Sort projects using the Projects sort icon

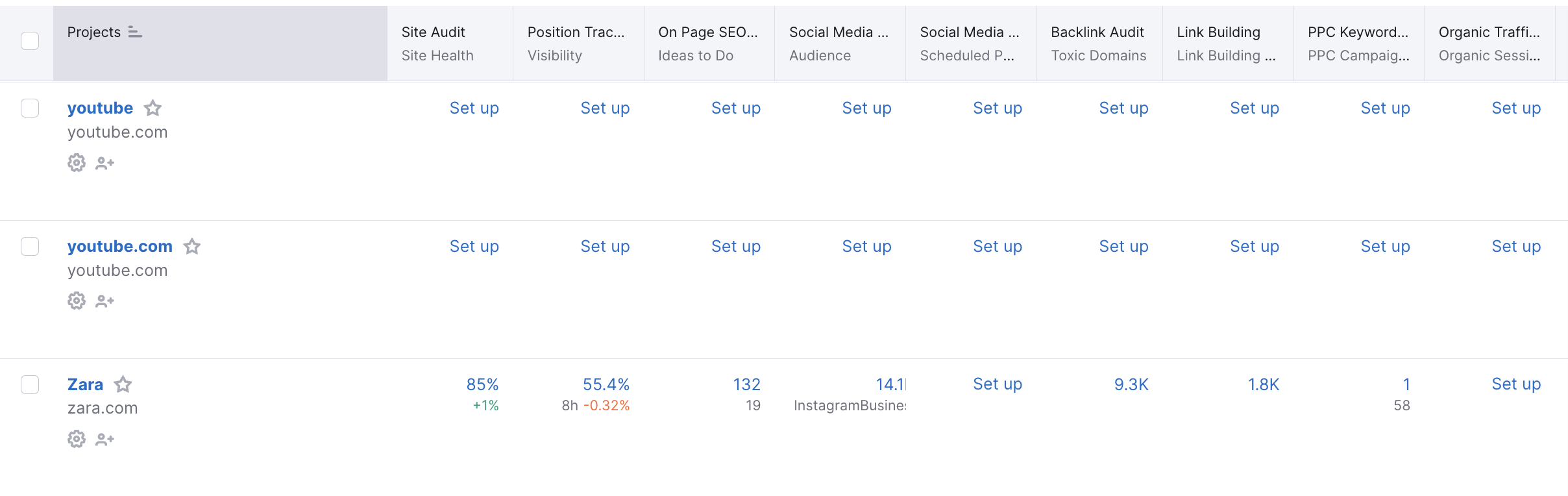click(x=135, y=32)
